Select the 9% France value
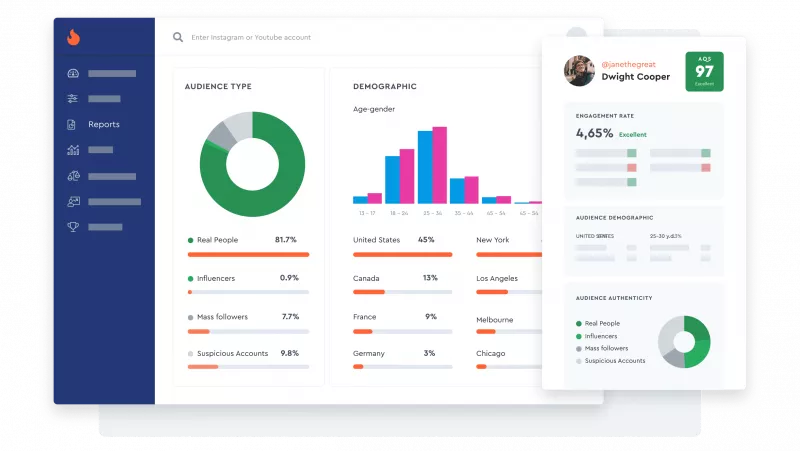 coord(431,316)
